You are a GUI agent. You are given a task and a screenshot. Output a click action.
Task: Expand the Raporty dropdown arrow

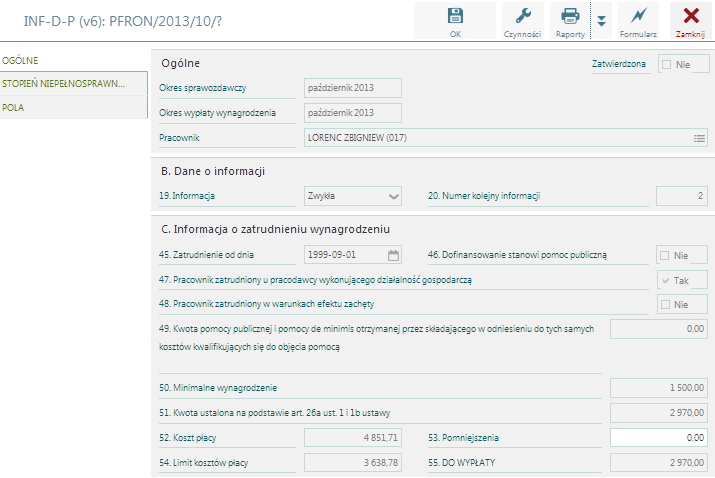(x=601, y=21)
